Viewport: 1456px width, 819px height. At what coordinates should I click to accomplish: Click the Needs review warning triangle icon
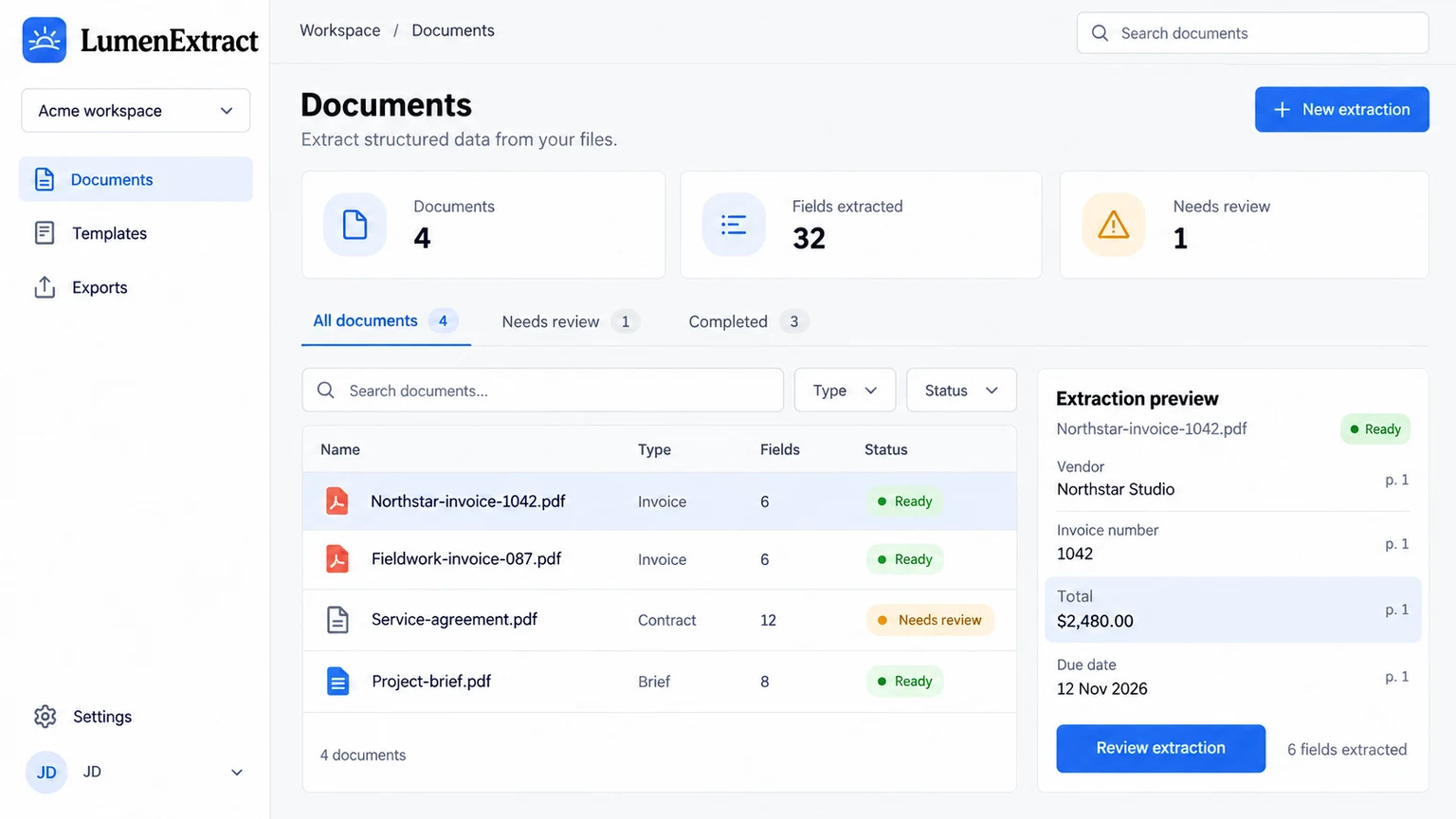[1114, 225]
